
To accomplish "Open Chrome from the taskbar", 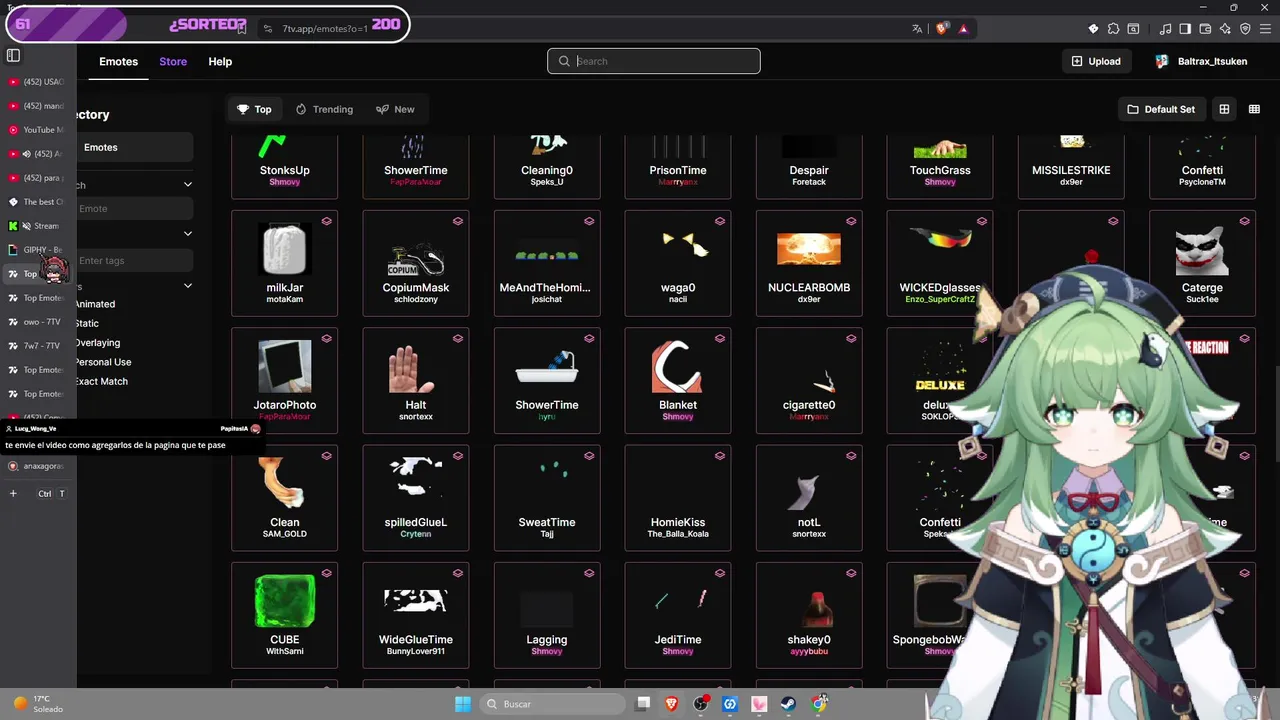I will (819, 704).
